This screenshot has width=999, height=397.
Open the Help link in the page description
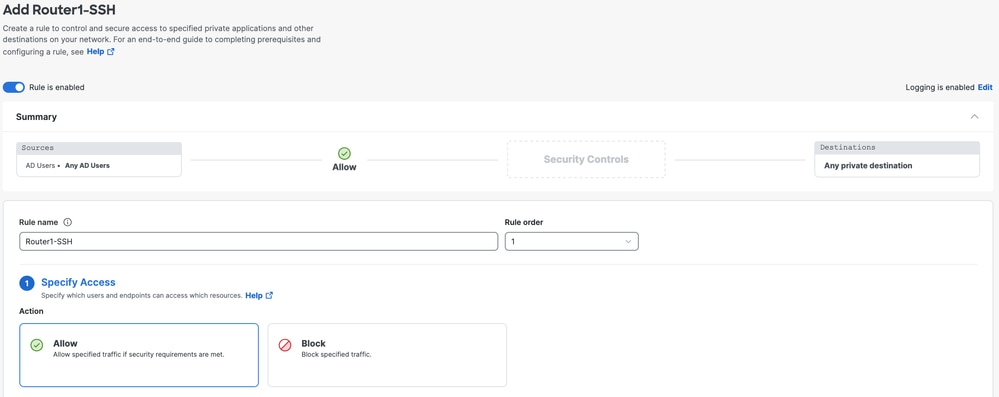95,52
